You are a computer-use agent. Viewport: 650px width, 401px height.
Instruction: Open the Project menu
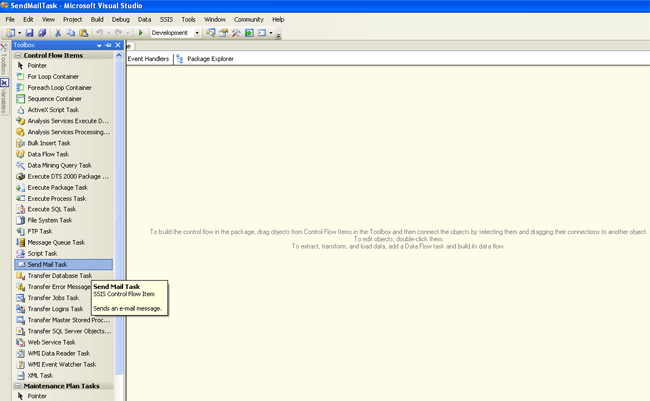pos(73,19)
